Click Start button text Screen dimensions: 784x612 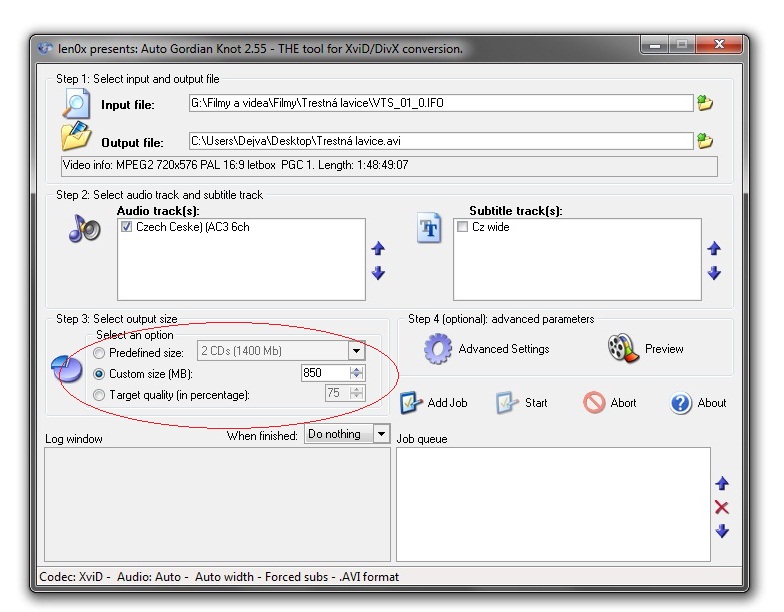(x=536, y=403)
